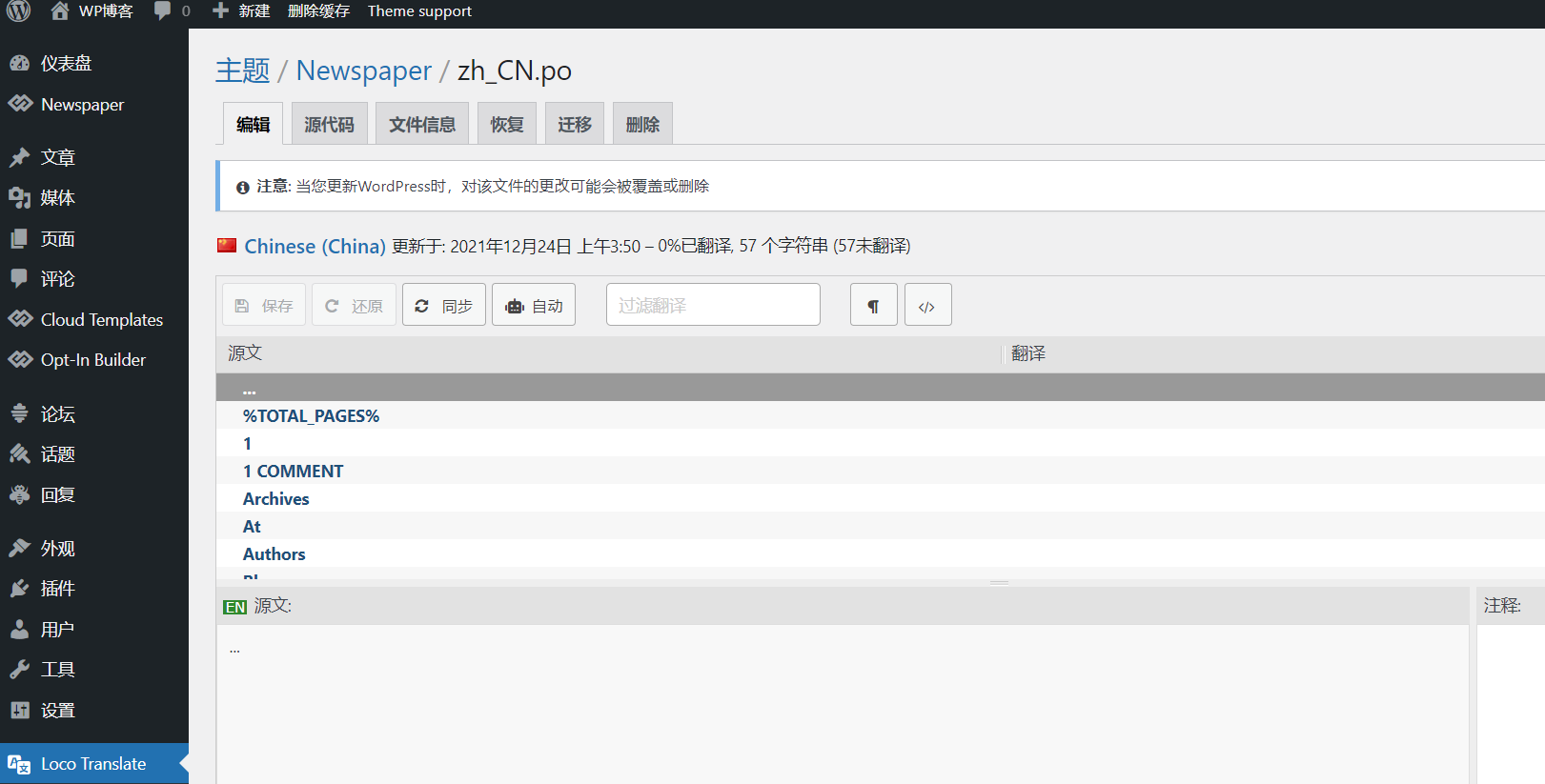1545x784 pixels.
Task: Open the 工具 tools menu
Action: click(94, 669)
